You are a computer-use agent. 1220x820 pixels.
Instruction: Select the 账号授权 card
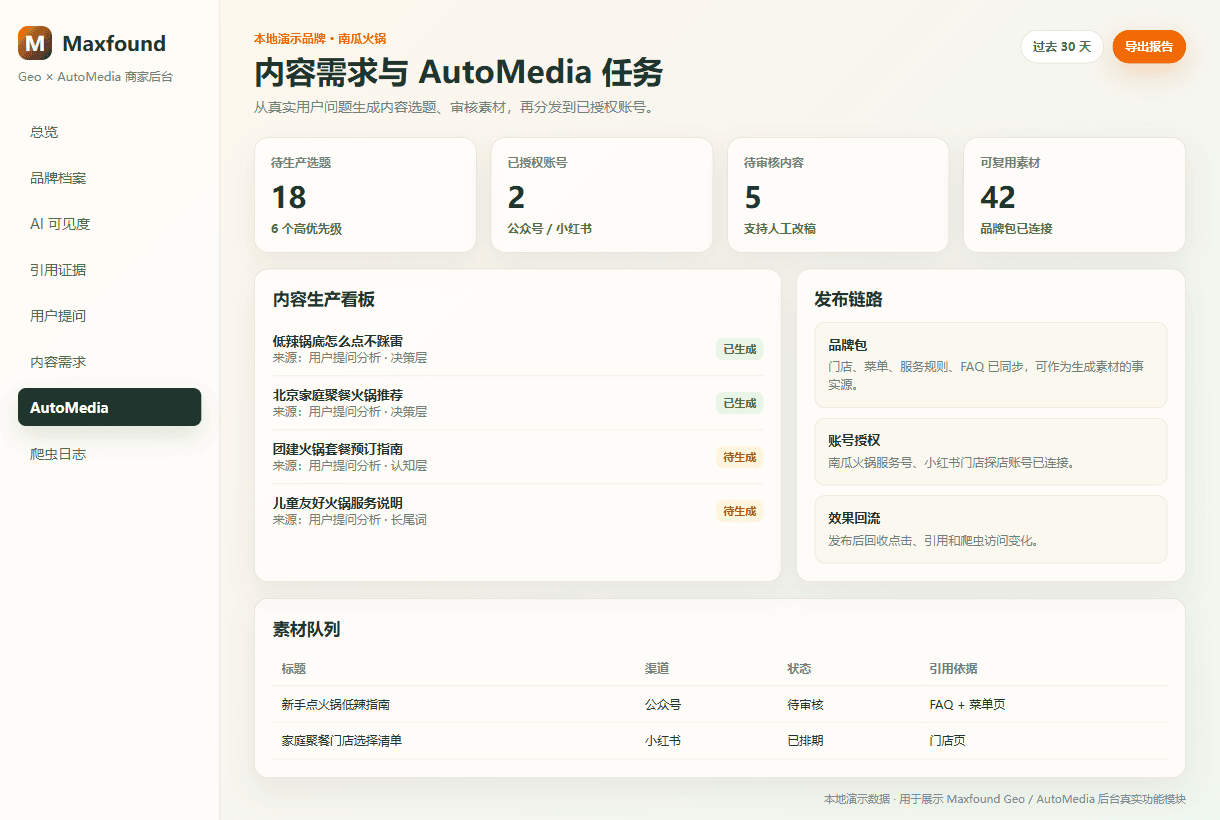(991, 452)
